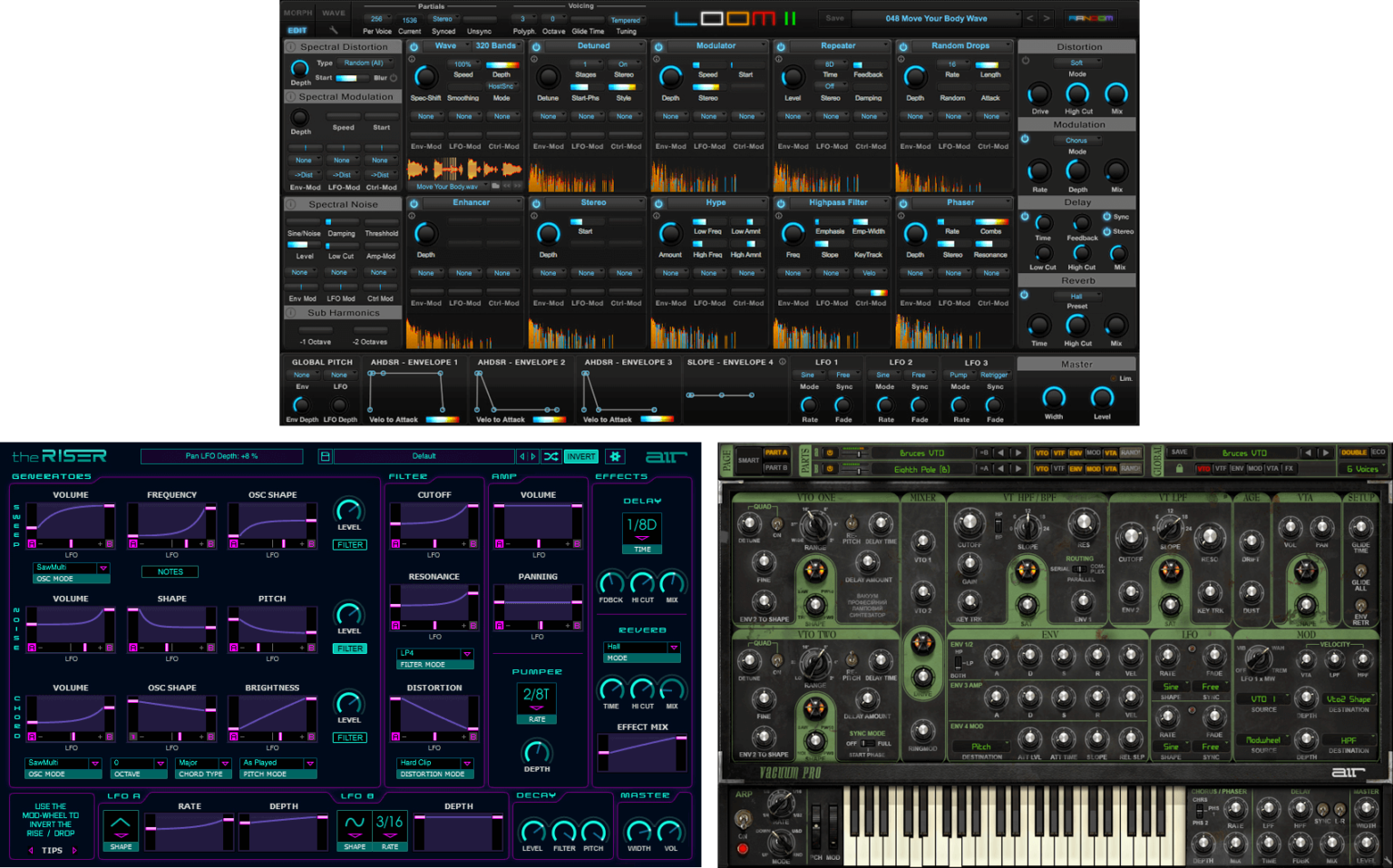Click the Loom Master Level knob
Image resolution: width=1393 pixels, height=868 pixels.
1102,397
